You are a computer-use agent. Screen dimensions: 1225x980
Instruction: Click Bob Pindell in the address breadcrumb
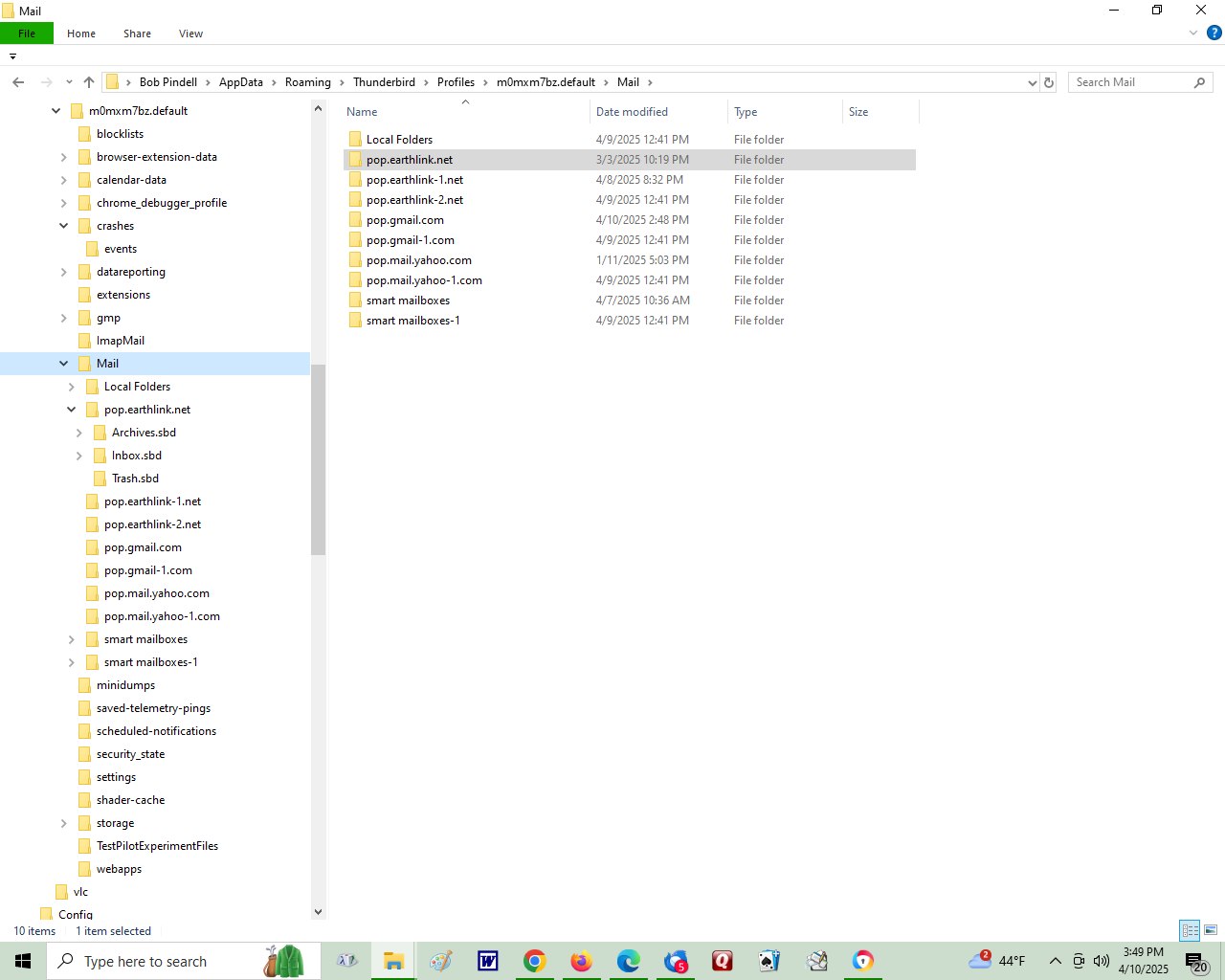(x=168, y=82)
